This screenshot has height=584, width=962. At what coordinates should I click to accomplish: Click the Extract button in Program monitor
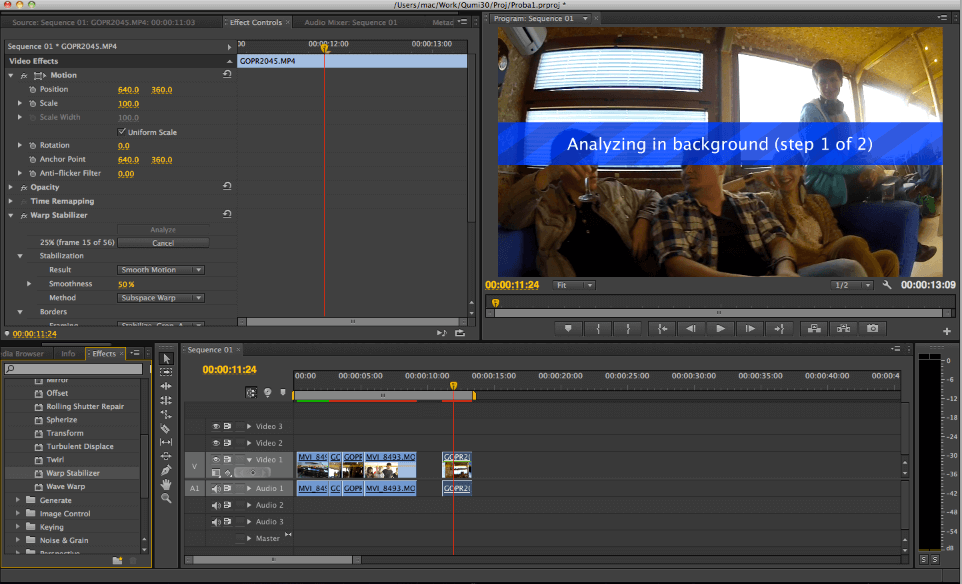click(844, 329)
